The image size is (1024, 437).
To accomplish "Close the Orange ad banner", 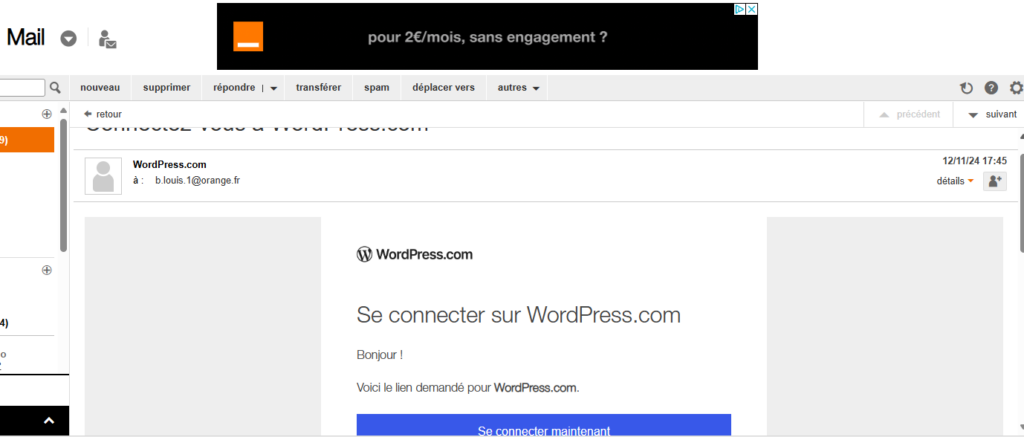I will click(x=750, y=9).
